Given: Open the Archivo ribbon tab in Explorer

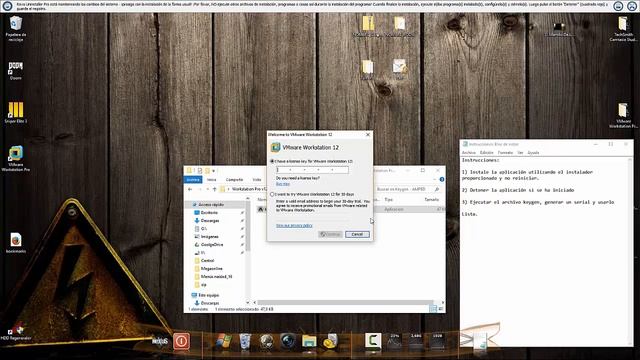Looking at the screenshot, I should 193,180.
